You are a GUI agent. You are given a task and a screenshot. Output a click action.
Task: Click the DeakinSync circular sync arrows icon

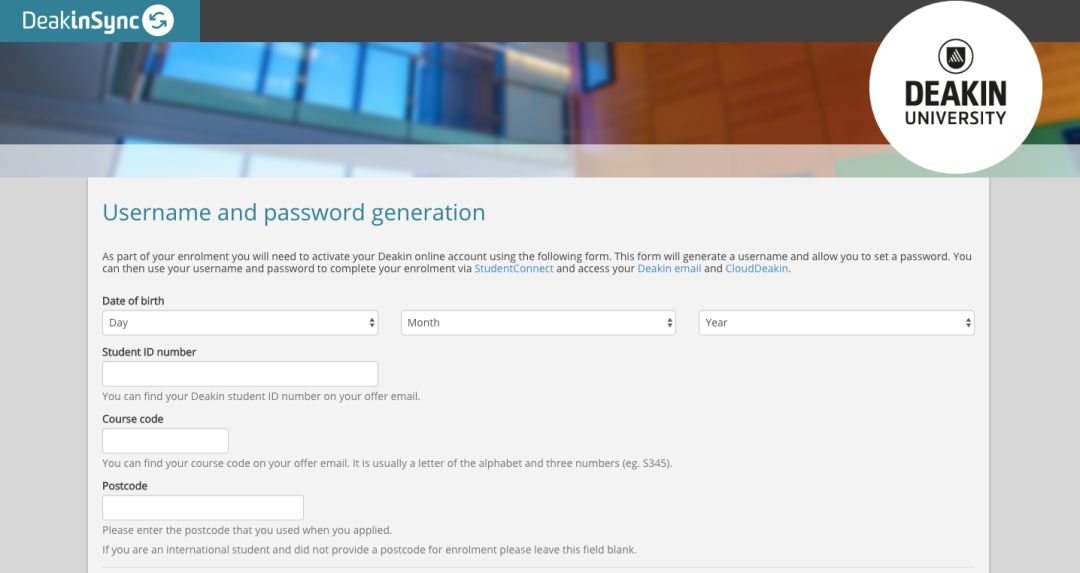[x=158, y=21]
